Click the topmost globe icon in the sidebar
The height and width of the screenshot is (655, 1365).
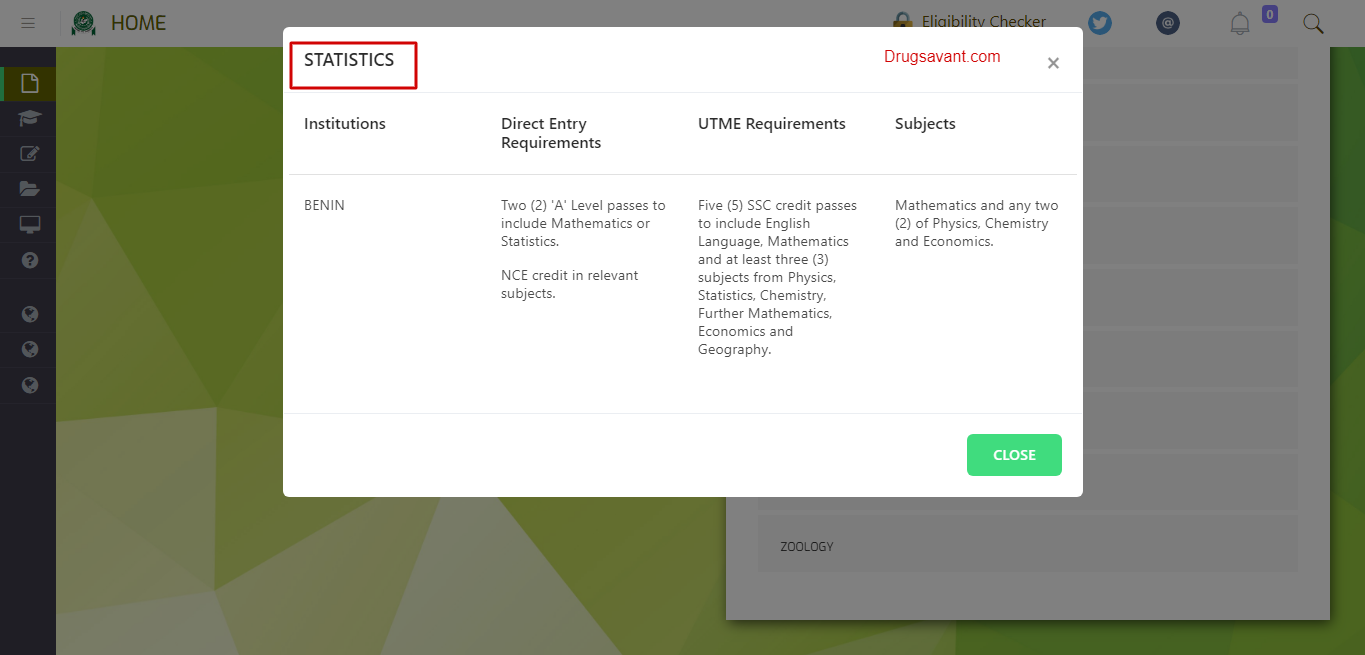click(29, 315)
